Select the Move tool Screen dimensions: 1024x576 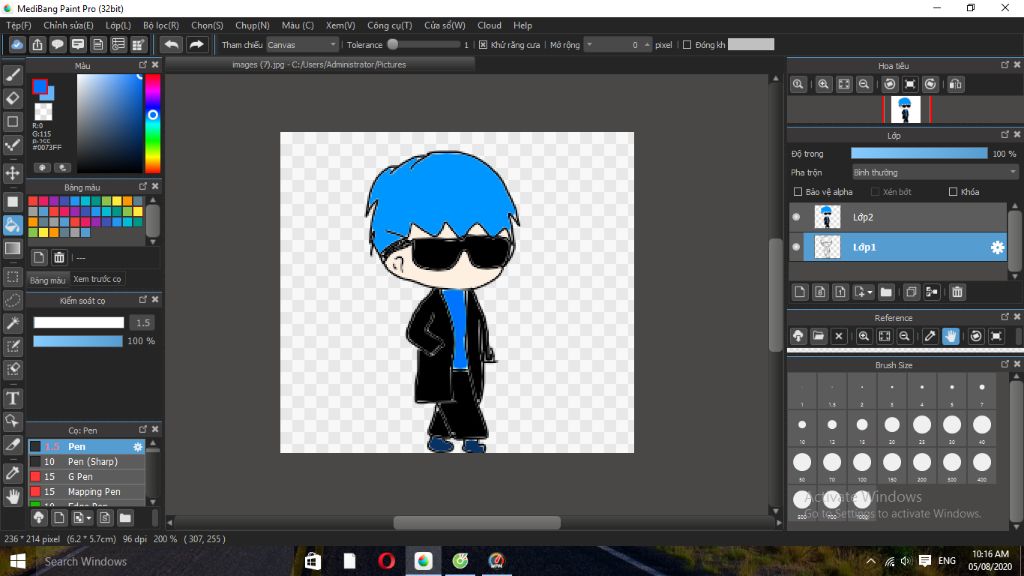[12, 173]
